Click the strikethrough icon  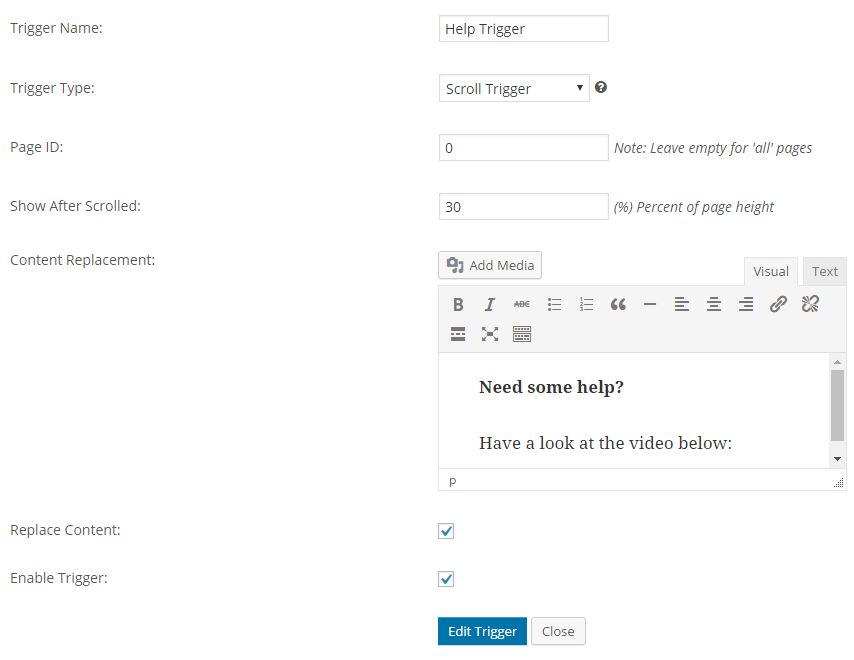(522, 305)
